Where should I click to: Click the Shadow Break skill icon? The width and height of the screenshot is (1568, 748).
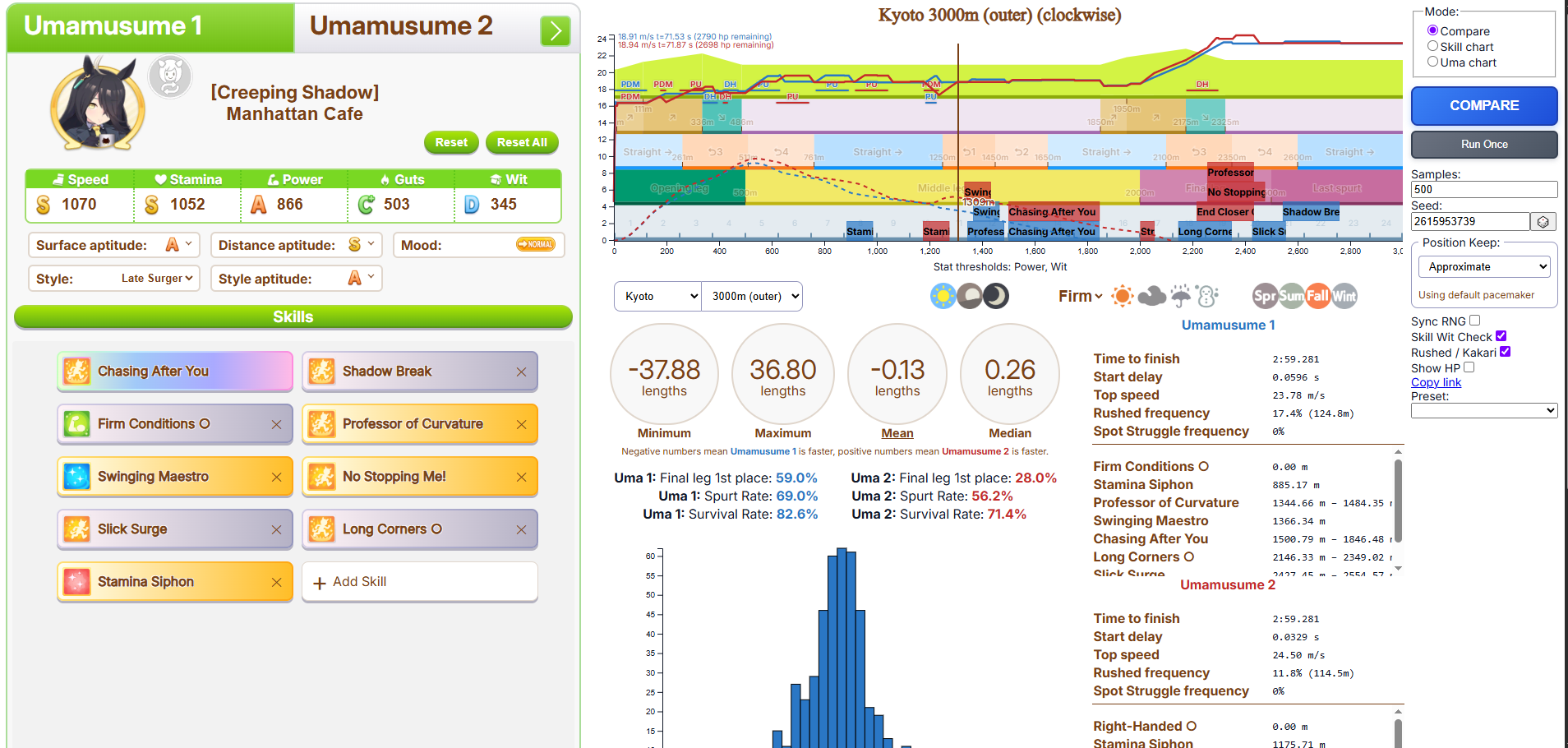point(322,372)
